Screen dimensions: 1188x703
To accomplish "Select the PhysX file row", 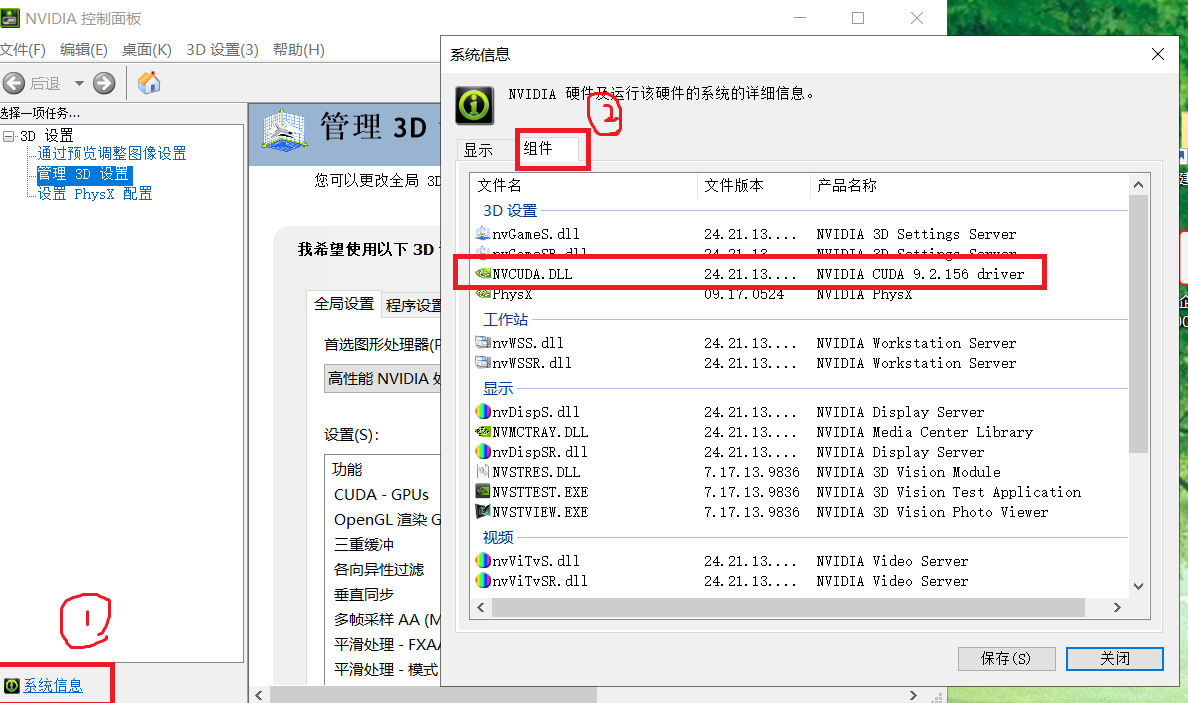I will 799,294.
